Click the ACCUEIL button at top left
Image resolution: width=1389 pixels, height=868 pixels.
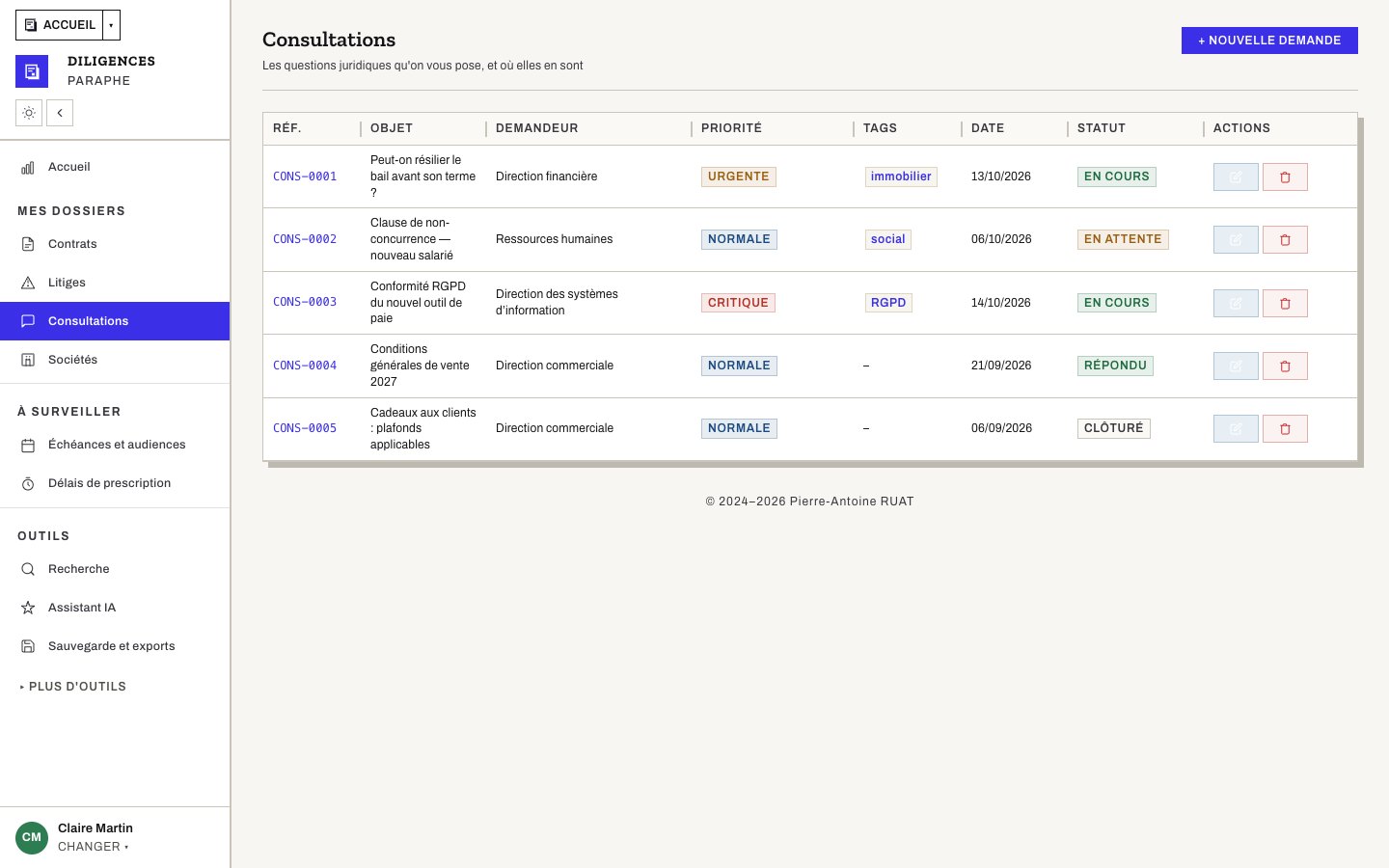[x=60, y=25]
